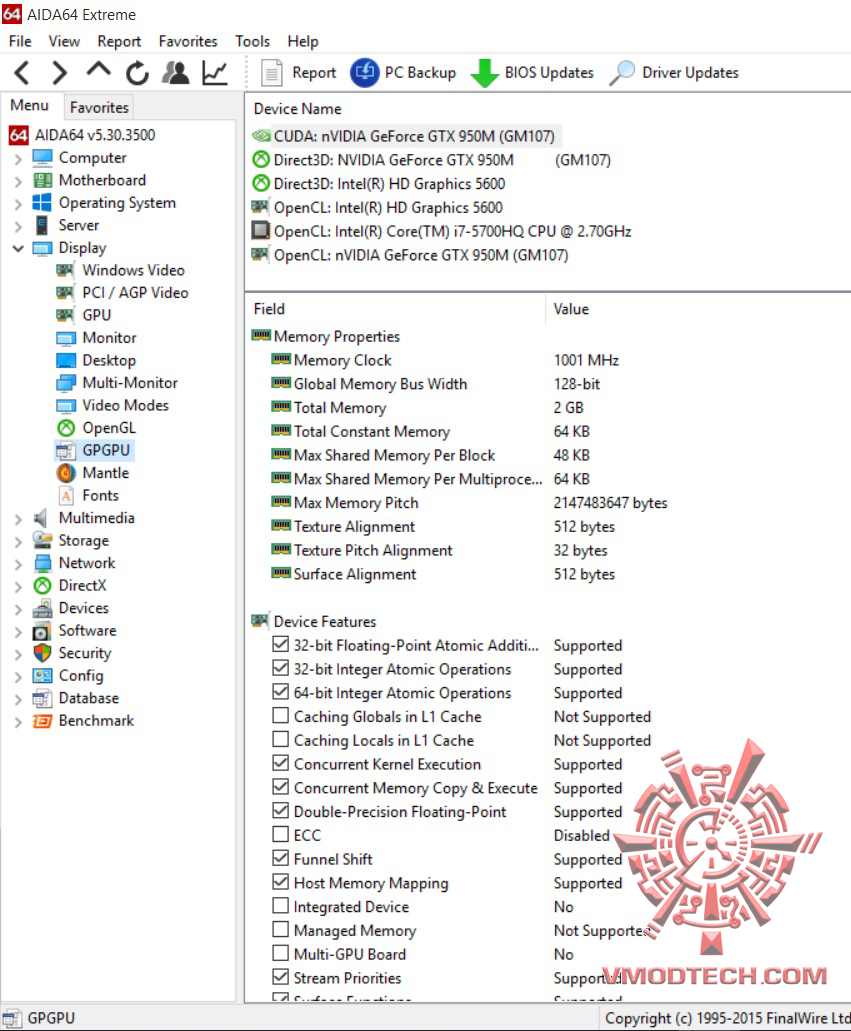Screen dimensions: 851x1031
Task: Click the Back navigation arrow
Action: click(x=22, y=72)
